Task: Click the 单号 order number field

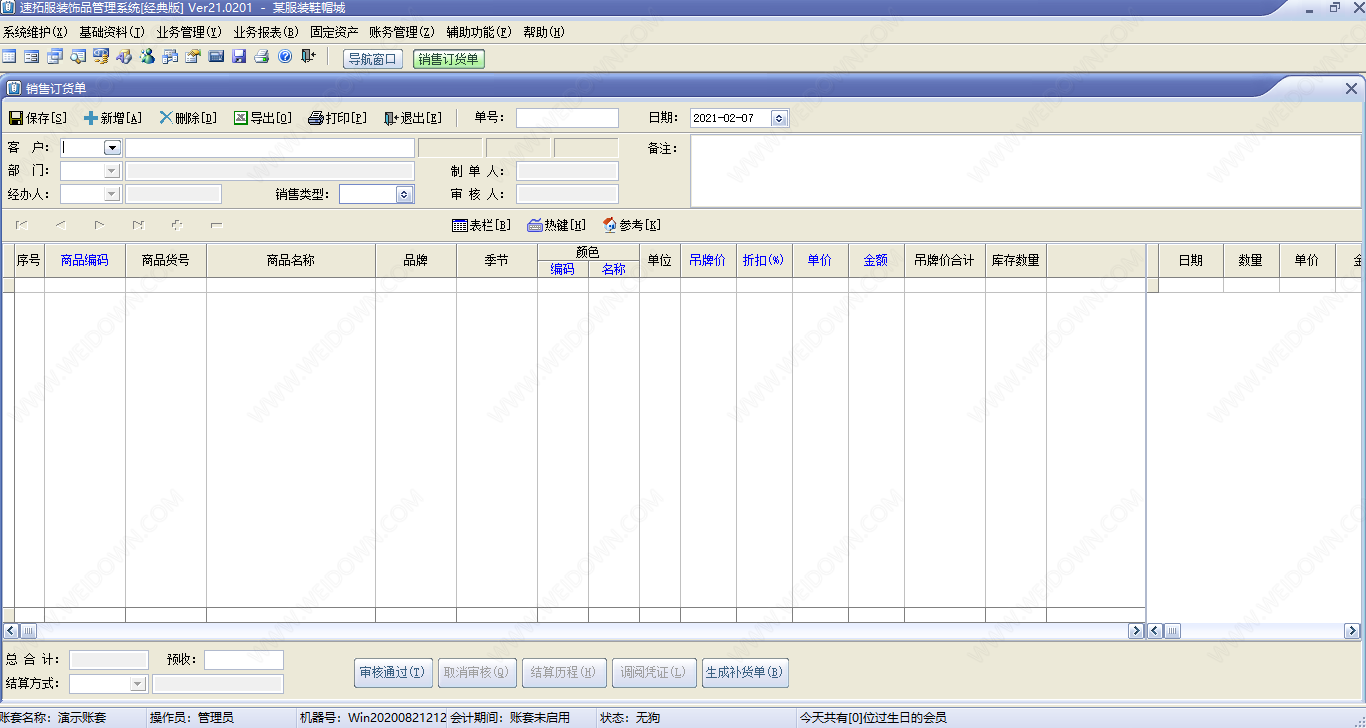Action: (567, 118)
